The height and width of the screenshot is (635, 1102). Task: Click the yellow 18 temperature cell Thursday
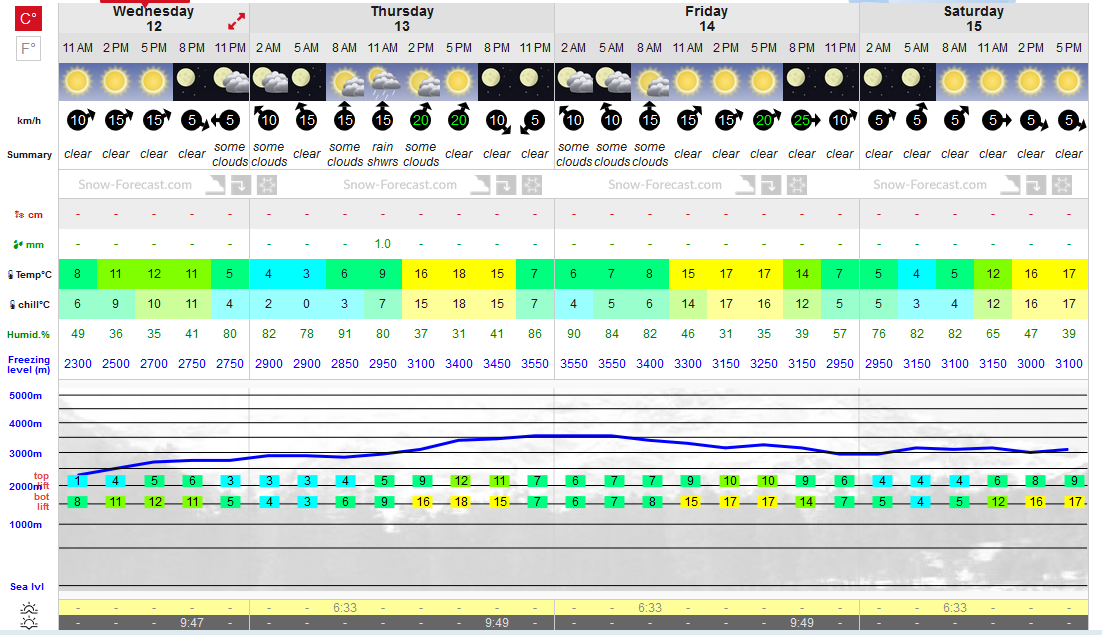point(459,274)
